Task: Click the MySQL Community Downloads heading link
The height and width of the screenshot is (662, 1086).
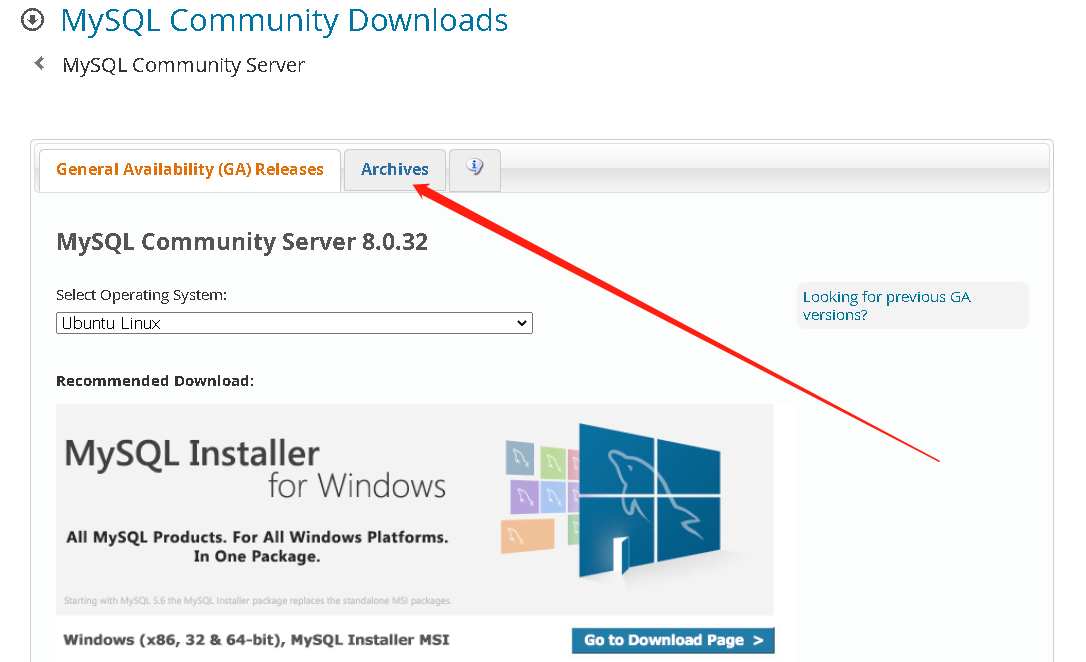Action: tap(284, 21)
